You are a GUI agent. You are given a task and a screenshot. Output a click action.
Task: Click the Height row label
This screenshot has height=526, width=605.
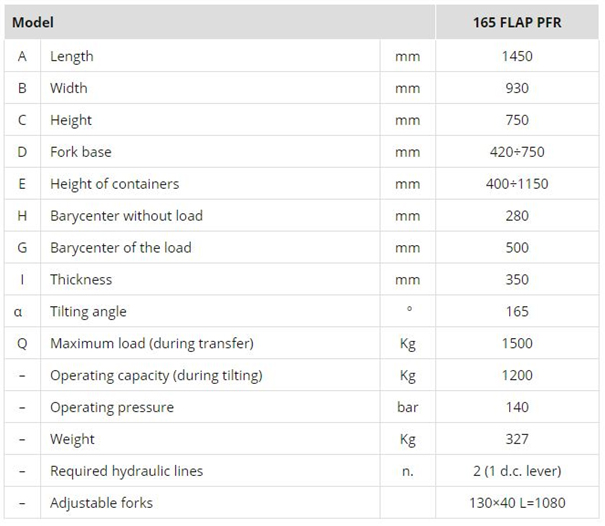pos(71,120)
